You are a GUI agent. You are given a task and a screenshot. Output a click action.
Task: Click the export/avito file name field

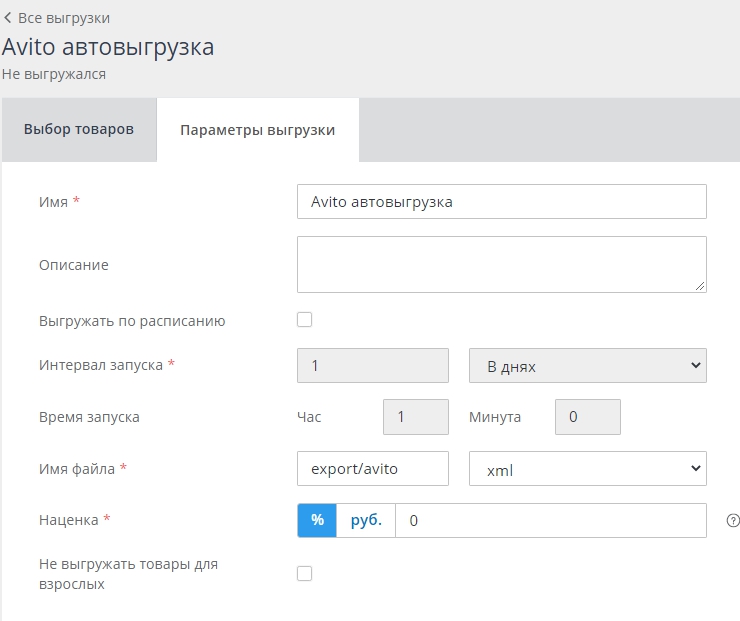(373, 468)
